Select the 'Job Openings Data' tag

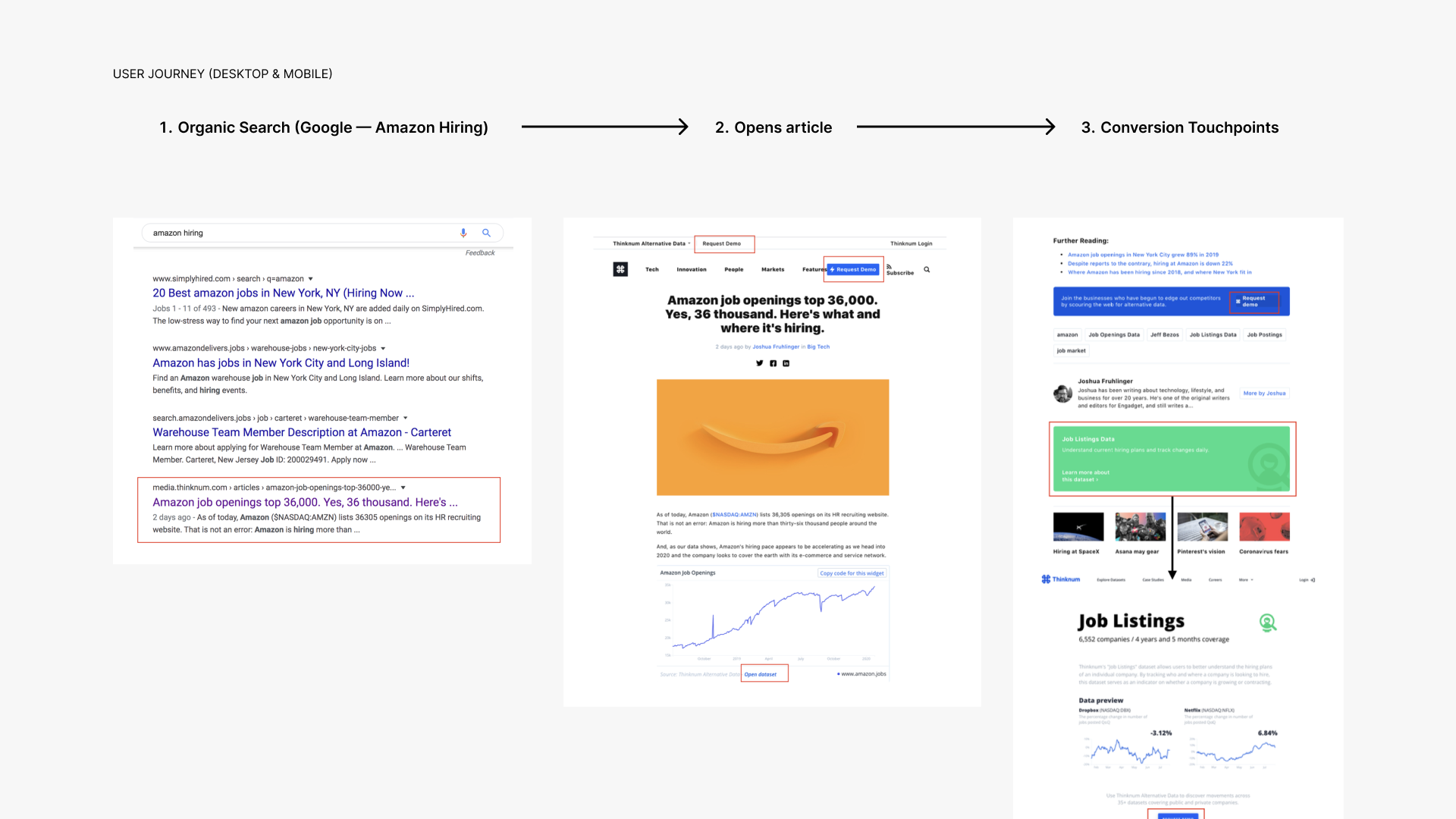[x=1114, y=334]
